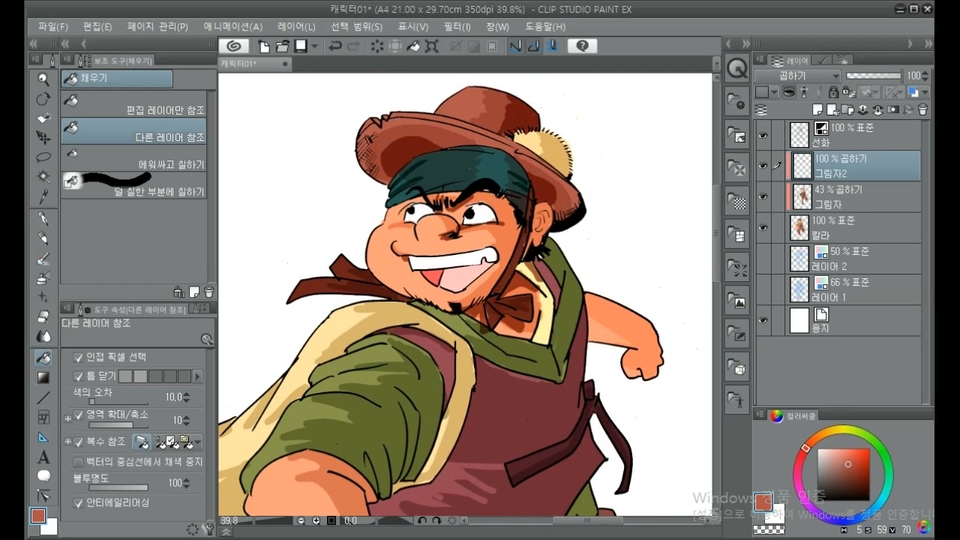
Task: Click the layer opacity slider
Action: 873,75
